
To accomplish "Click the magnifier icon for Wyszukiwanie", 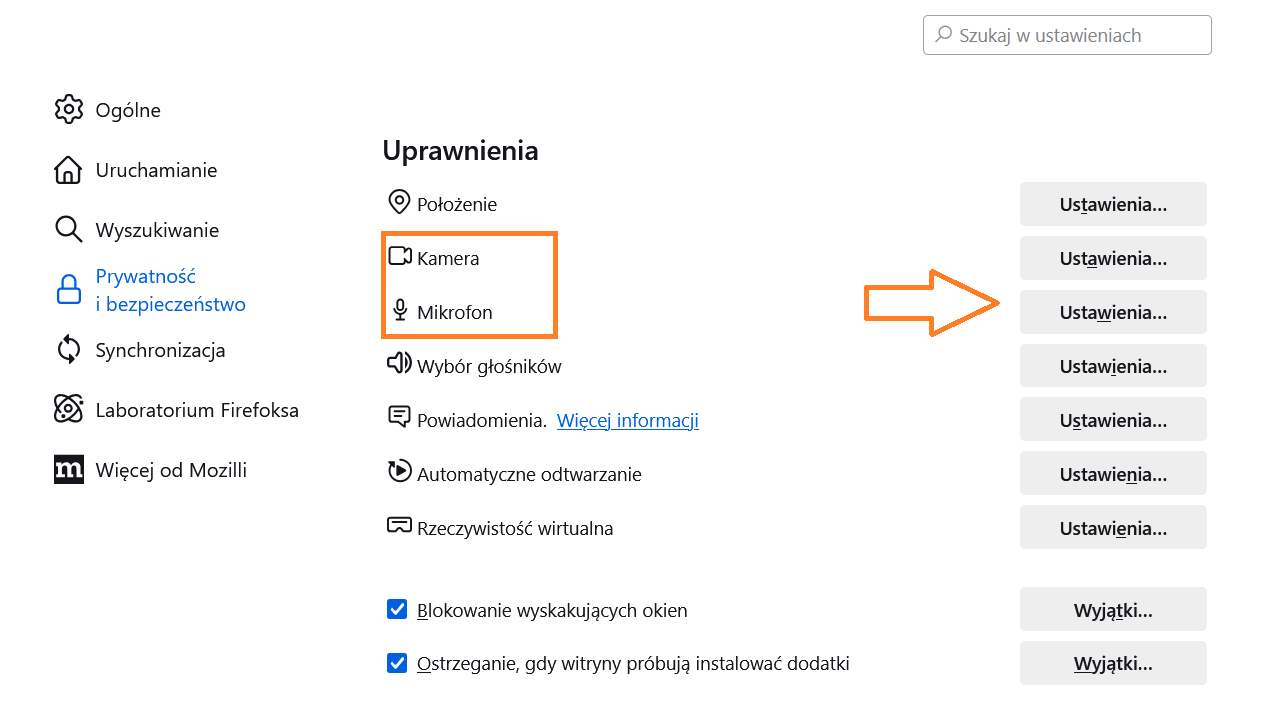I will (68, 230).
